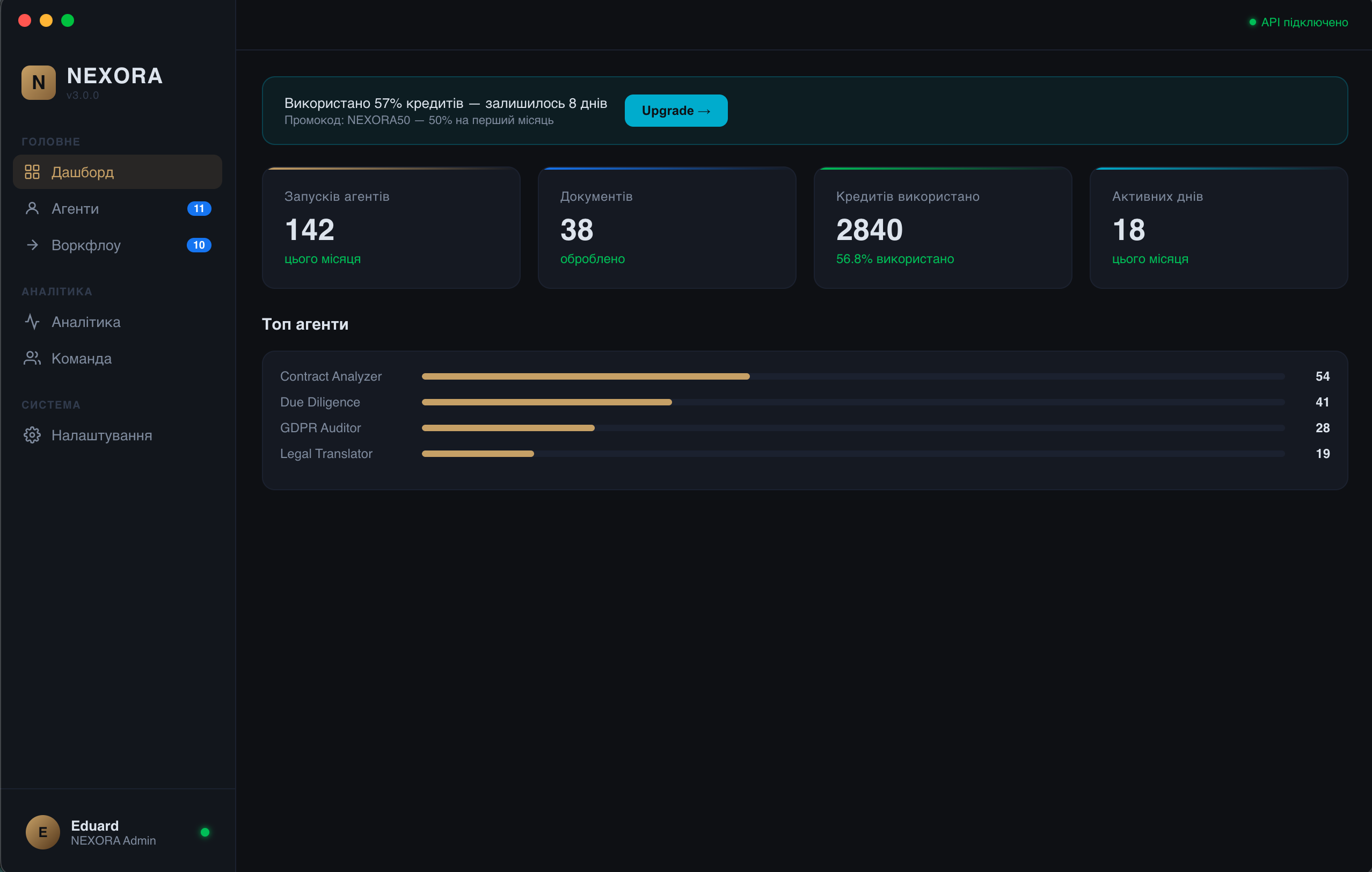
Task: Click the Воркфлоу badge showing 10
Action: [x=199, y=245]
